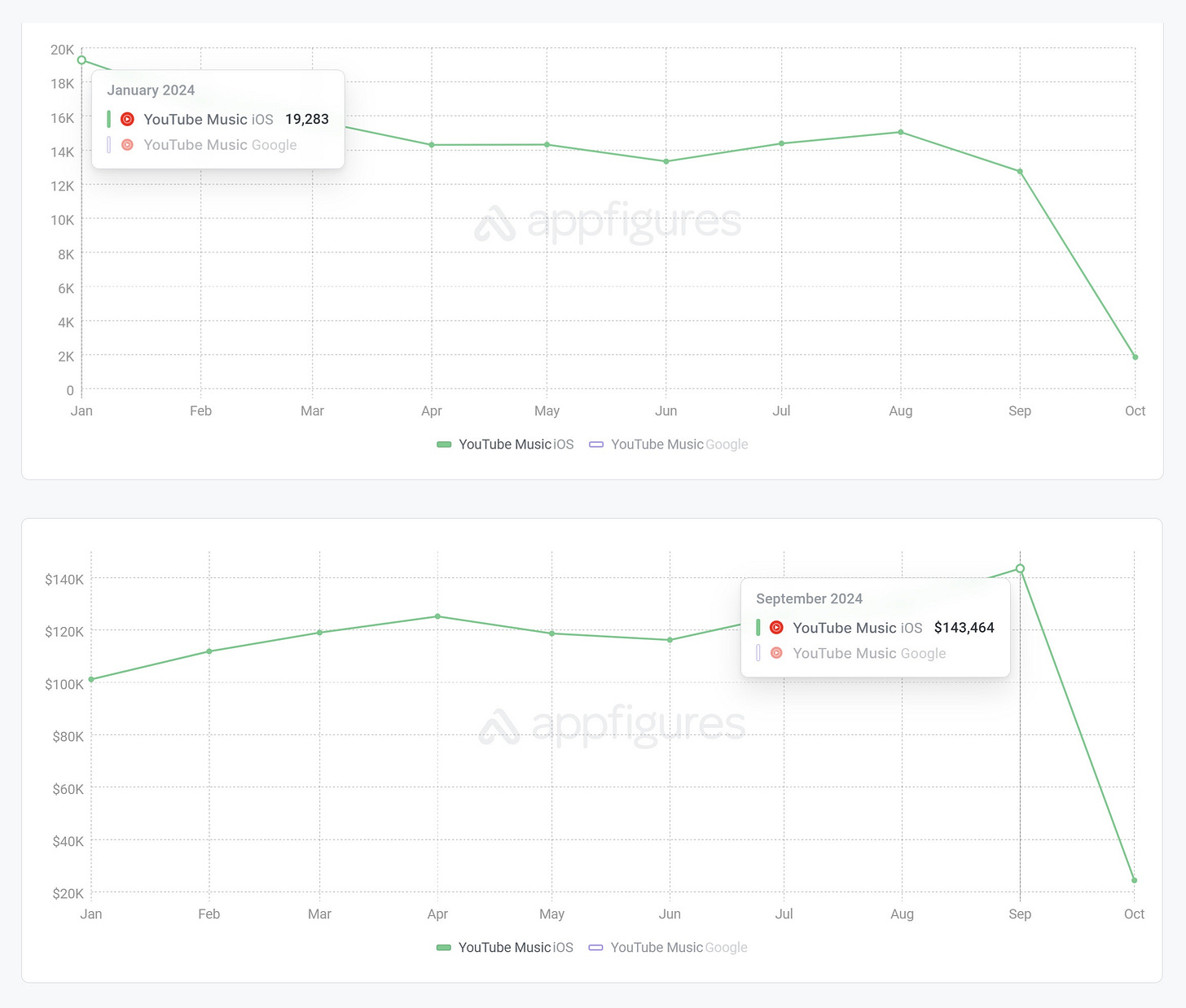The height and width of the screenshot is (1008, 1186).
Task: Click the 19,283 value in January tooltip
Action: (307, 119)
